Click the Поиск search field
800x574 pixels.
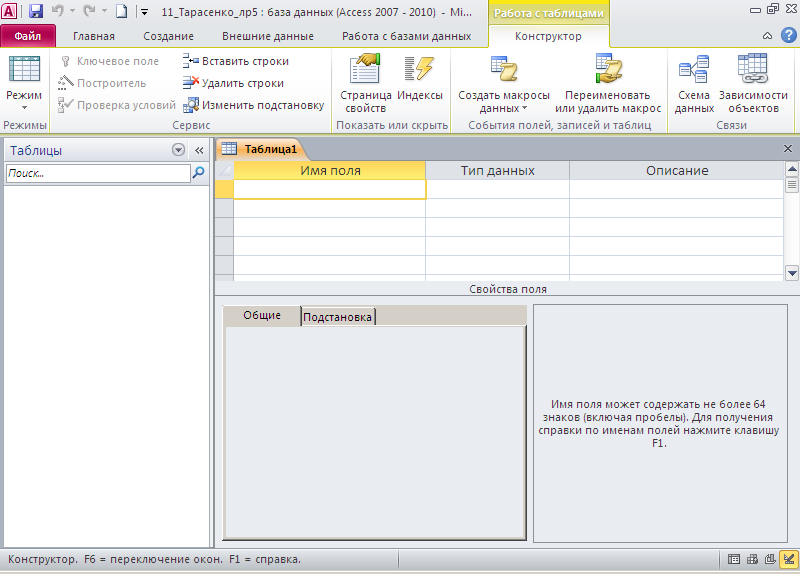pyautogui.click(x=98, y=173)
